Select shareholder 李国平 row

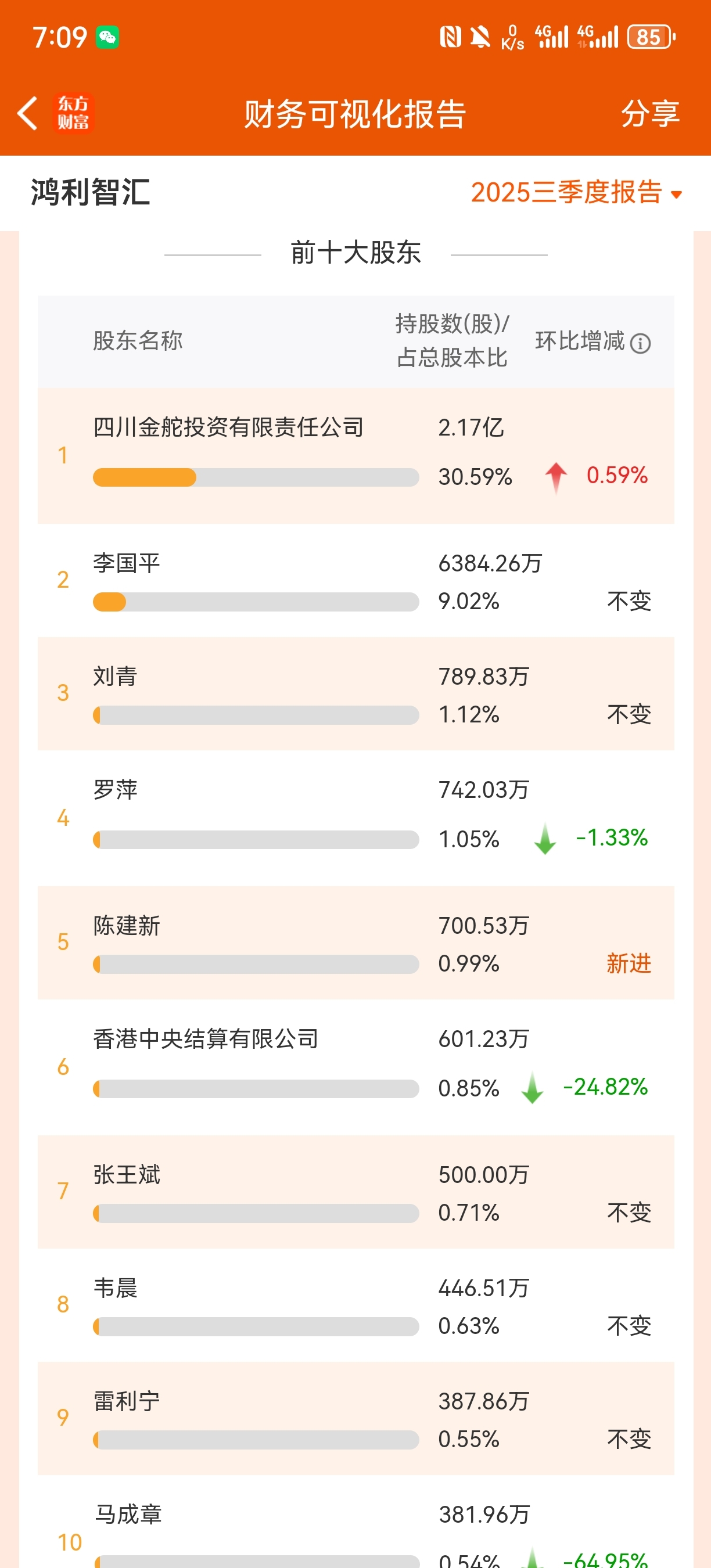127,563
